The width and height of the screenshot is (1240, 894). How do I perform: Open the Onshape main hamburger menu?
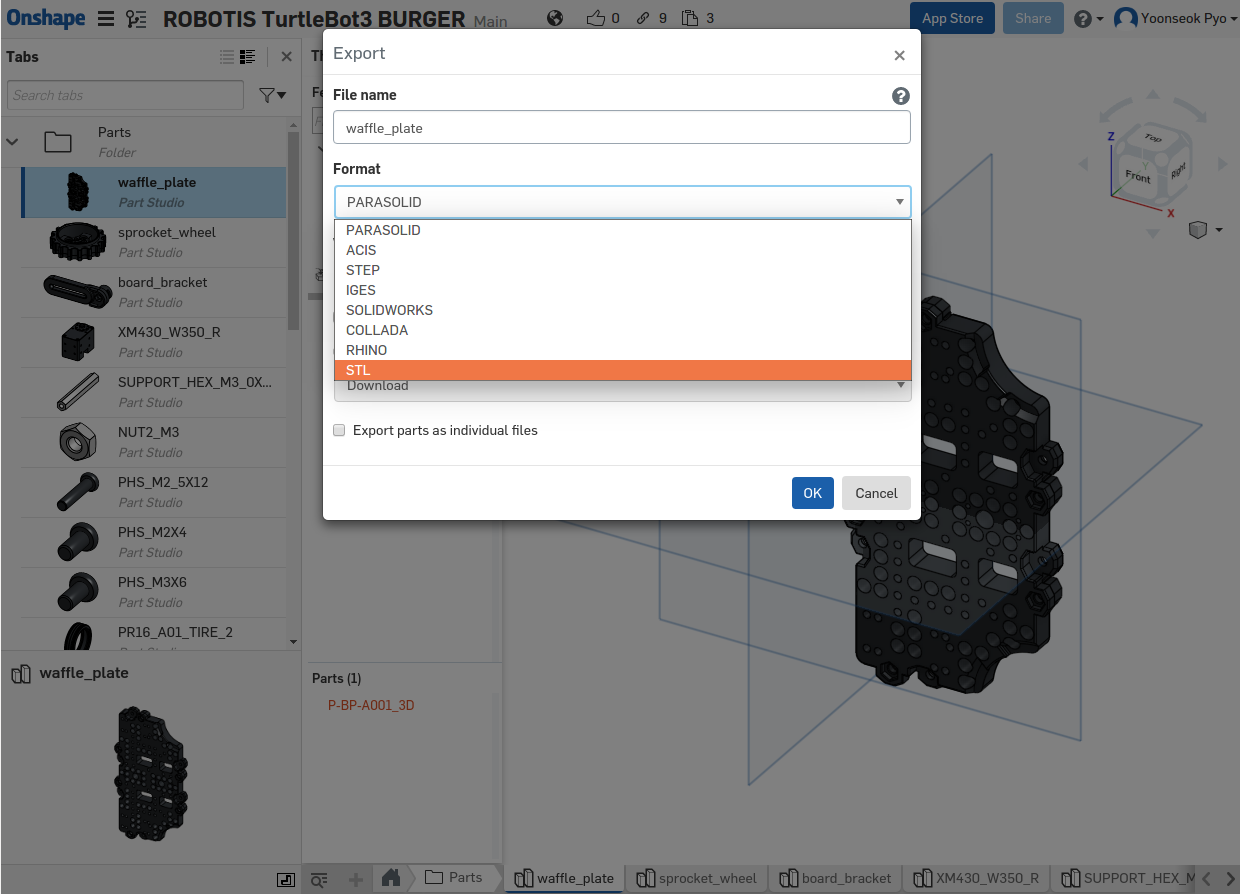tap(106, 19)
